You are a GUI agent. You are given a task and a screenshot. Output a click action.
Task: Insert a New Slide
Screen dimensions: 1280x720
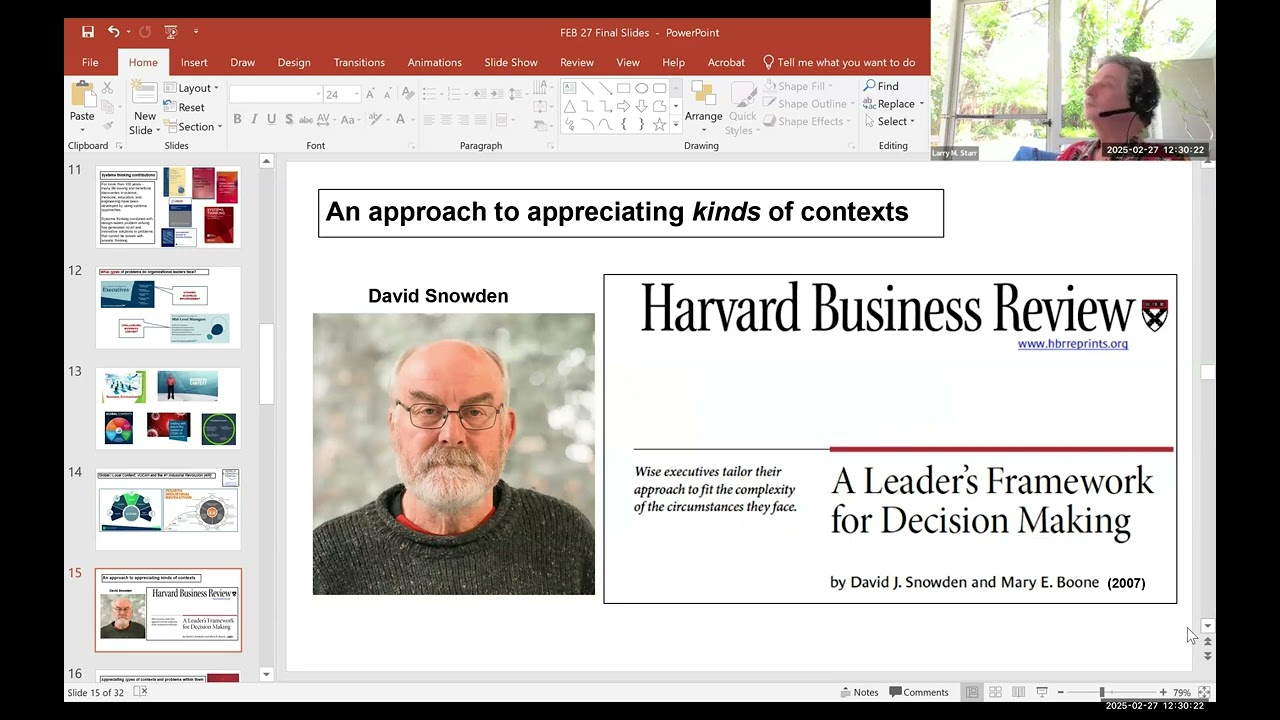(x=145, y=108)
